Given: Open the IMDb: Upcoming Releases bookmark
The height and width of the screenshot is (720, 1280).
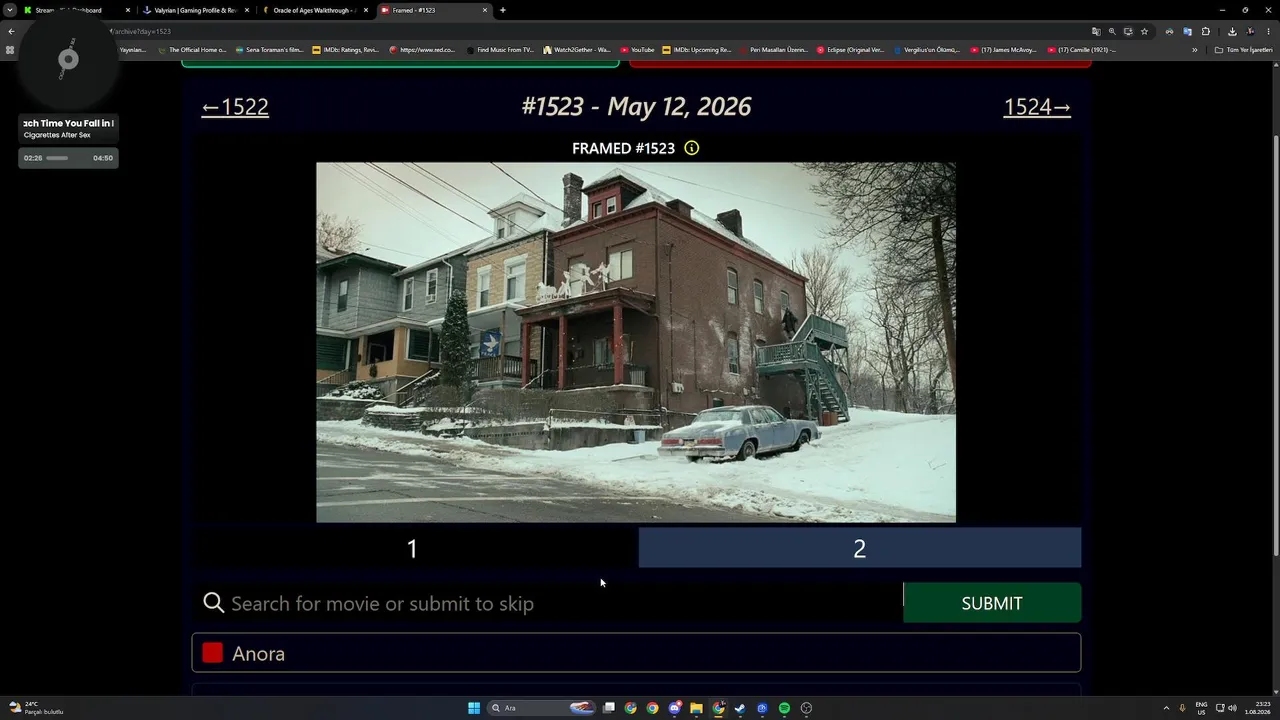Looking at the screenshot, I should [697, 50].
